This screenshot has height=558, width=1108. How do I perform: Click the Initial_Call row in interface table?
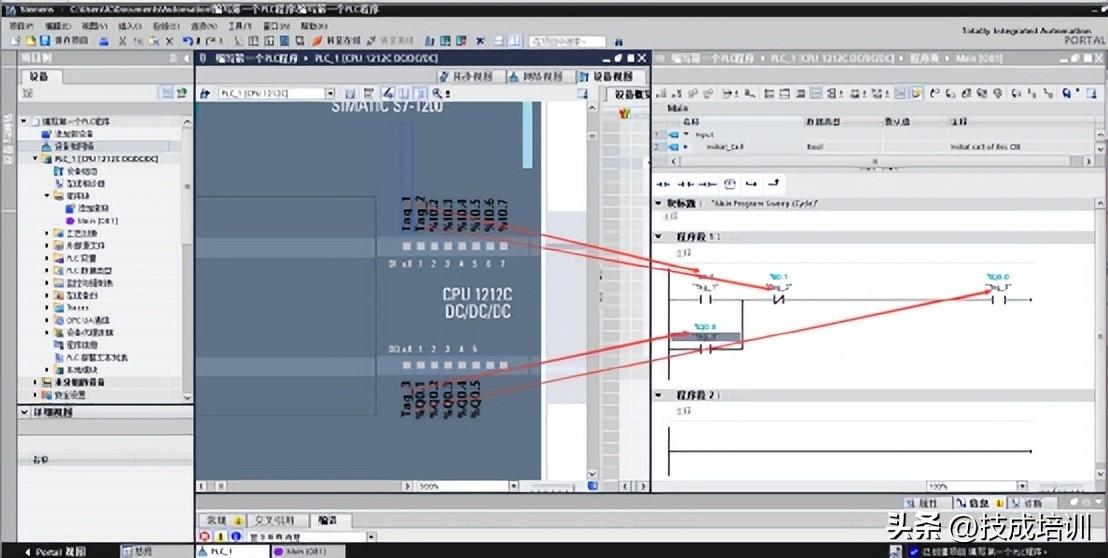click(x=875, y=147)
